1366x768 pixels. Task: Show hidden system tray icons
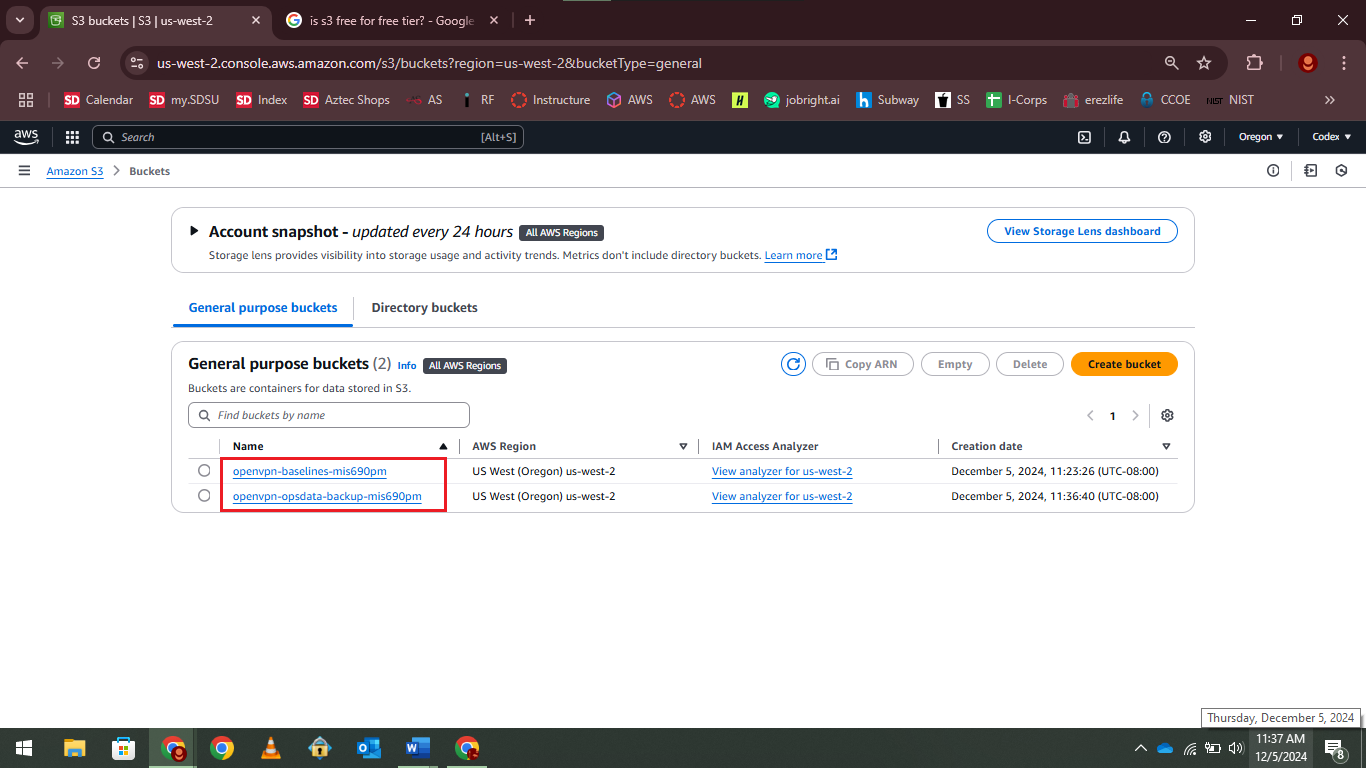1140,748
